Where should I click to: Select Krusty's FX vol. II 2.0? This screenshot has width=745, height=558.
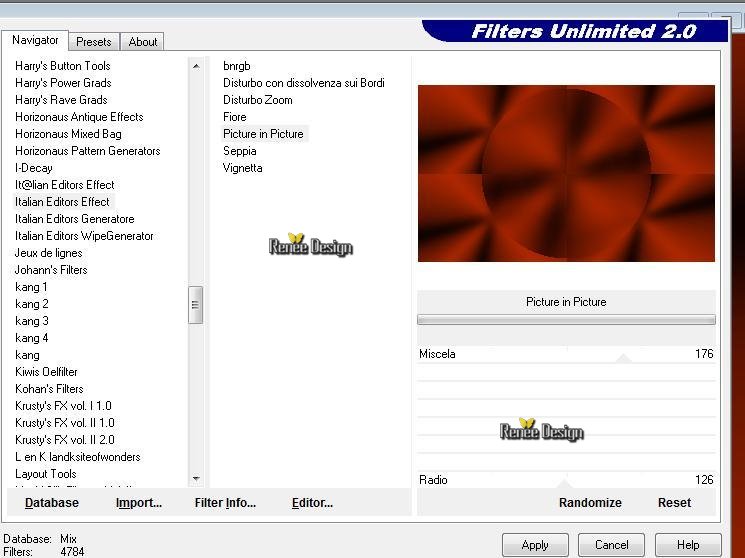[x=65, y=440]
